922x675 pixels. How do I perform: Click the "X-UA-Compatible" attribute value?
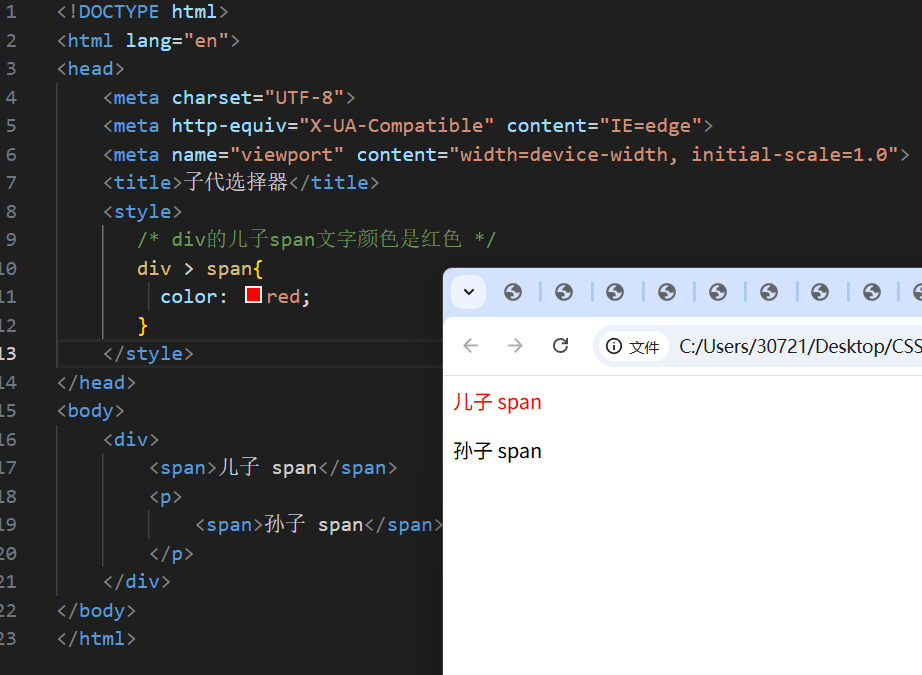[x=396, y=126]
